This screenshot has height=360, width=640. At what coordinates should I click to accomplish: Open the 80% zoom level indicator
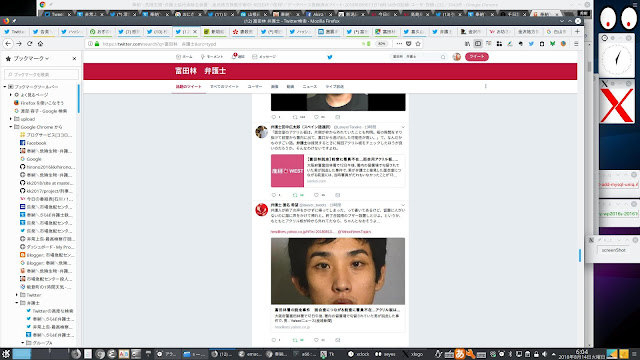coord(382,44)
